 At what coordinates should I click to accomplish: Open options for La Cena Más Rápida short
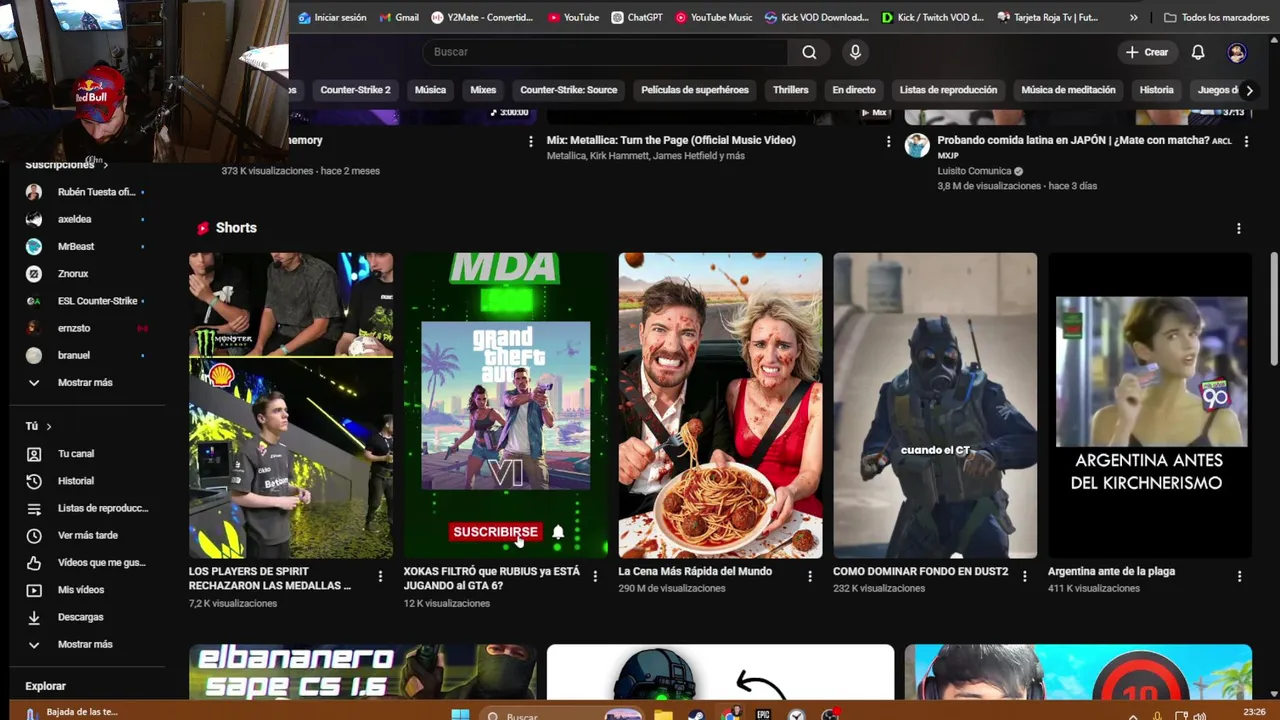(x=810, y=576)
